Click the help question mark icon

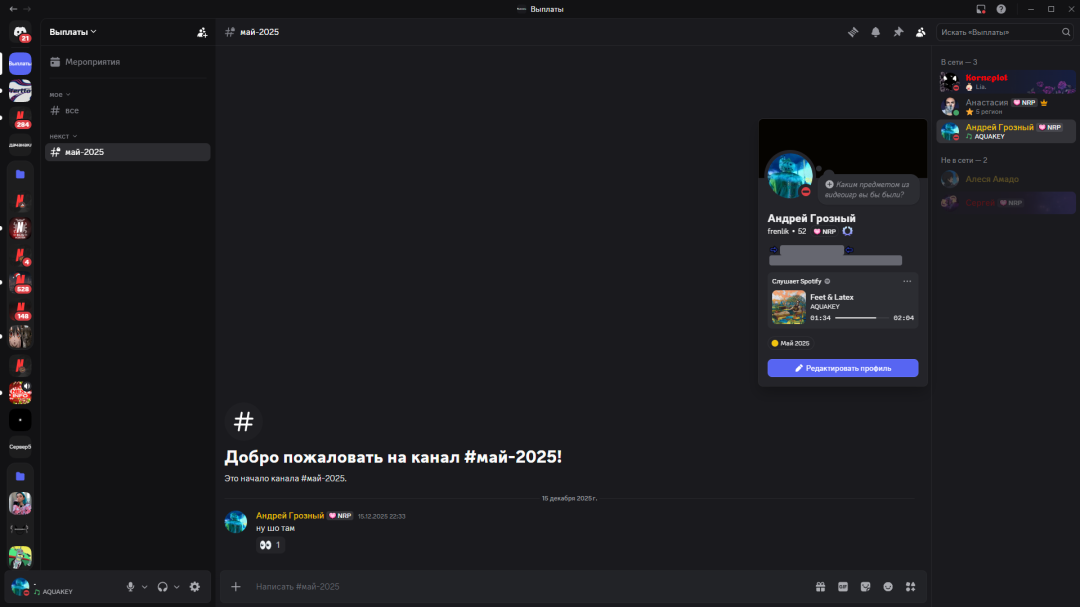coord(1001,9)
